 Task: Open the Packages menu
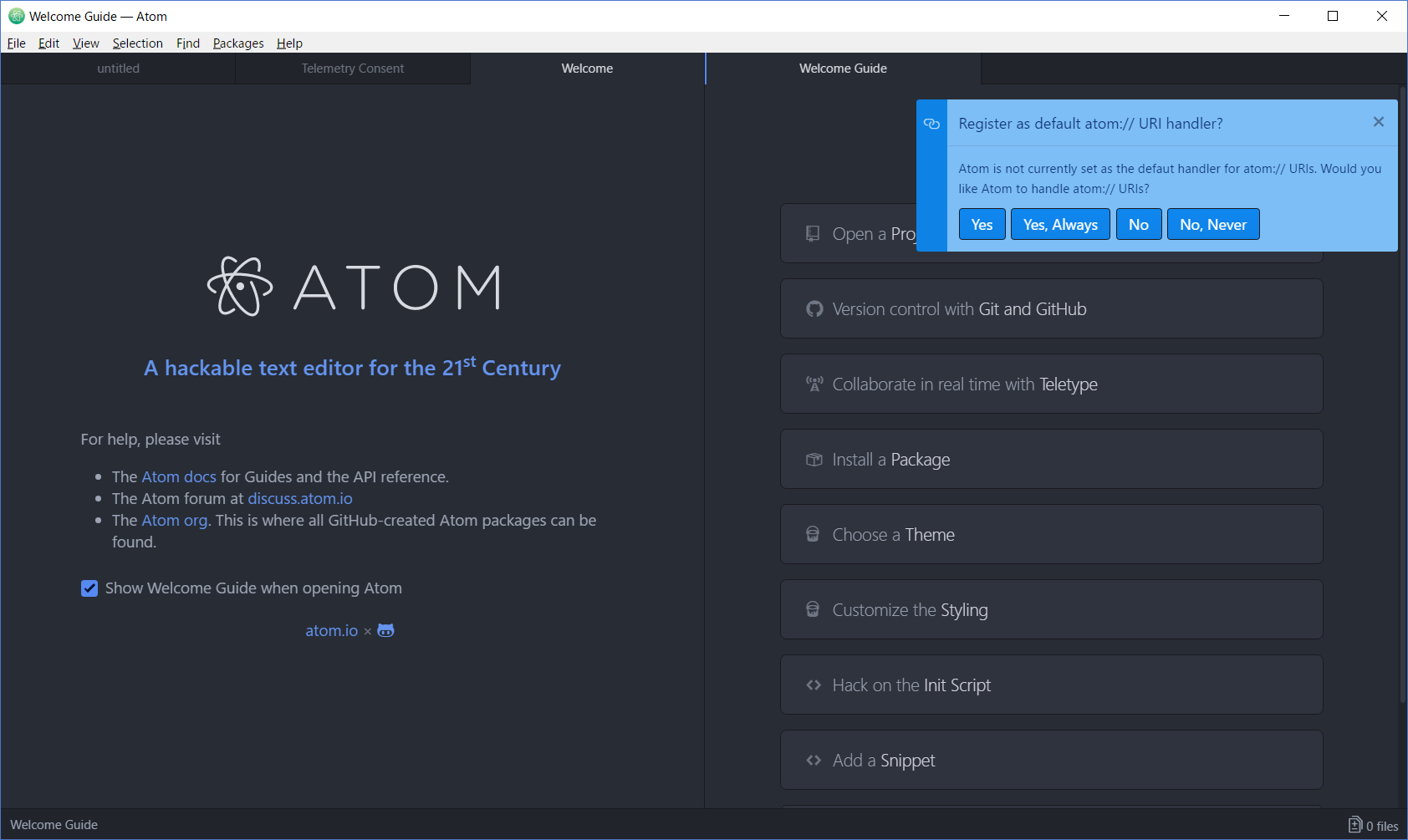click(x=237, y=43)
